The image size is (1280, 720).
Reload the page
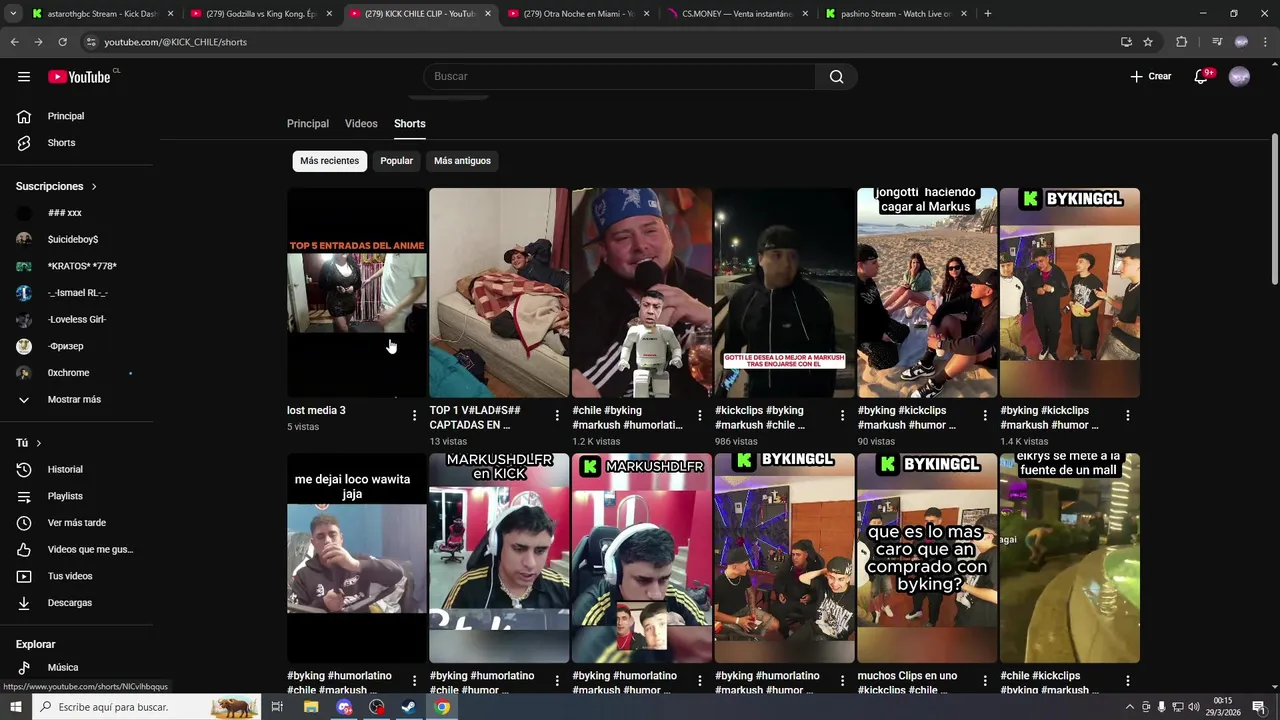62,42
